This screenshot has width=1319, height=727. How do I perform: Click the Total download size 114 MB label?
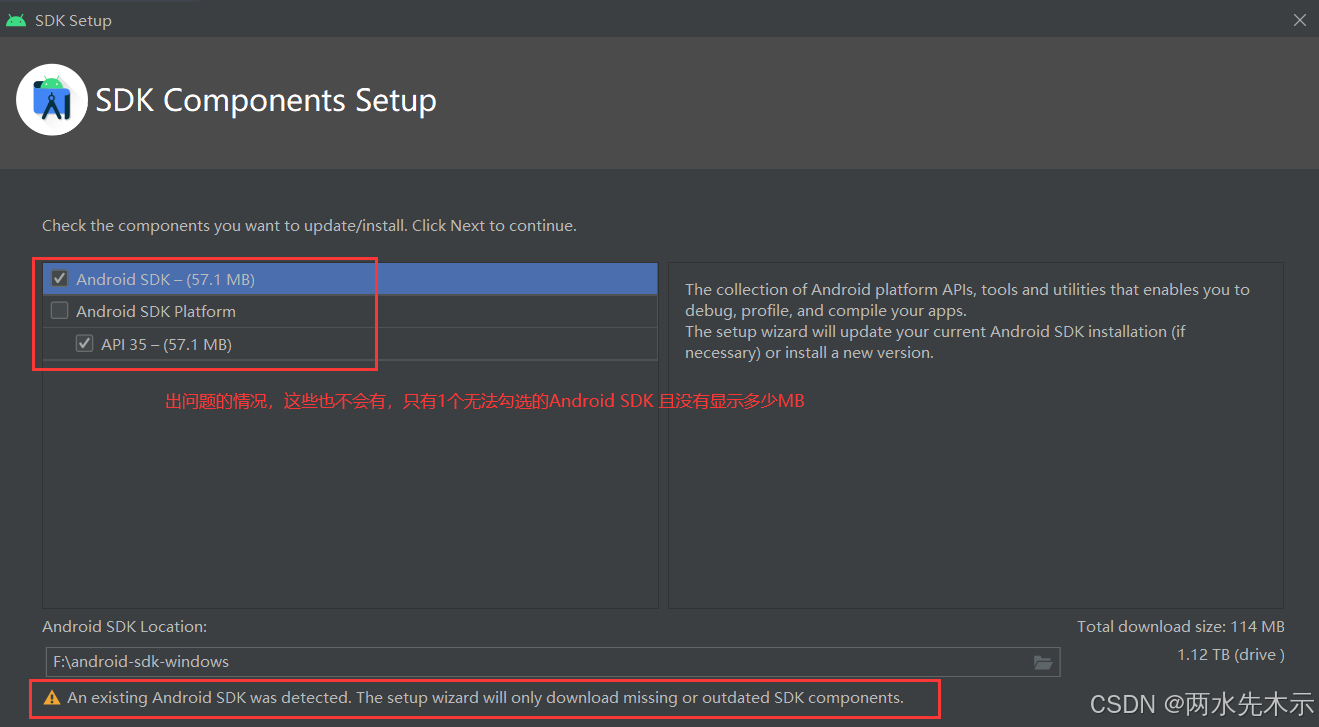point(1180,626)
